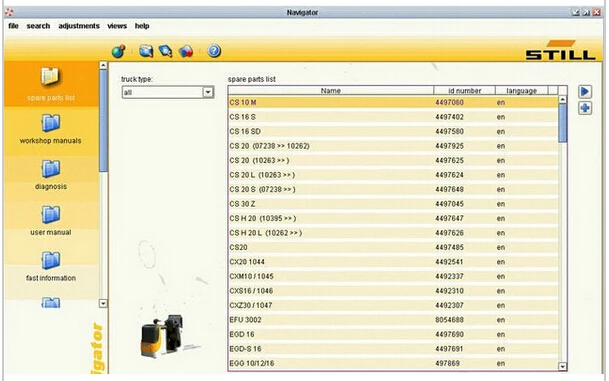Open the truck type dropdown
This screenshot has height=381, width=609.
pos(208,92)
